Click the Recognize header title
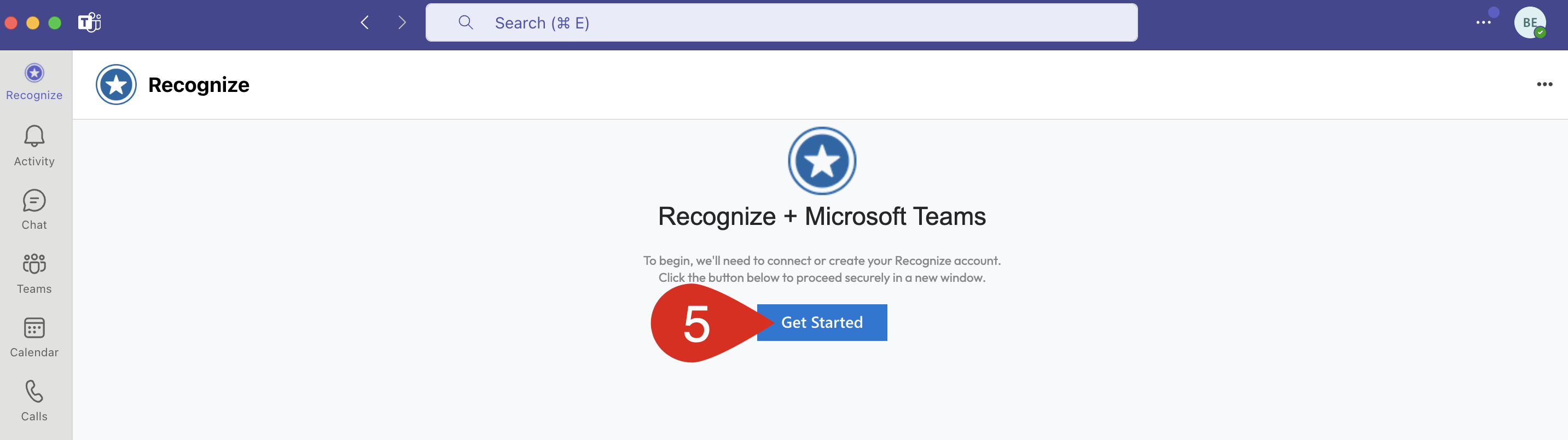Image resolution: width=1568 pixels, height=440 pixels. pos(199,85)
